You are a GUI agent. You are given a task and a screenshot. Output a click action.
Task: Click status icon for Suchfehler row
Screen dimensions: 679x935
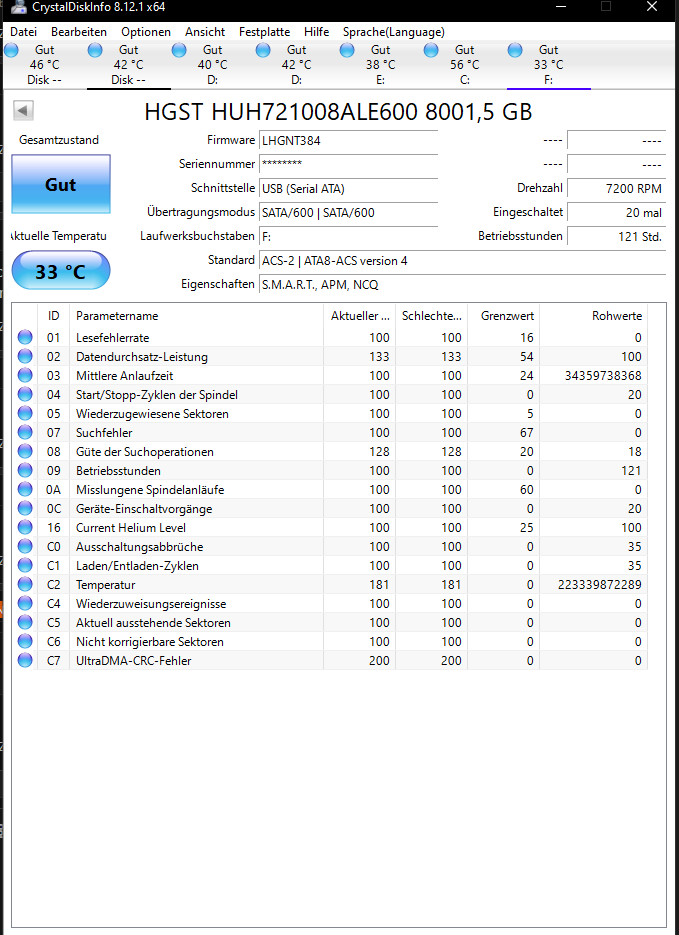25,432
